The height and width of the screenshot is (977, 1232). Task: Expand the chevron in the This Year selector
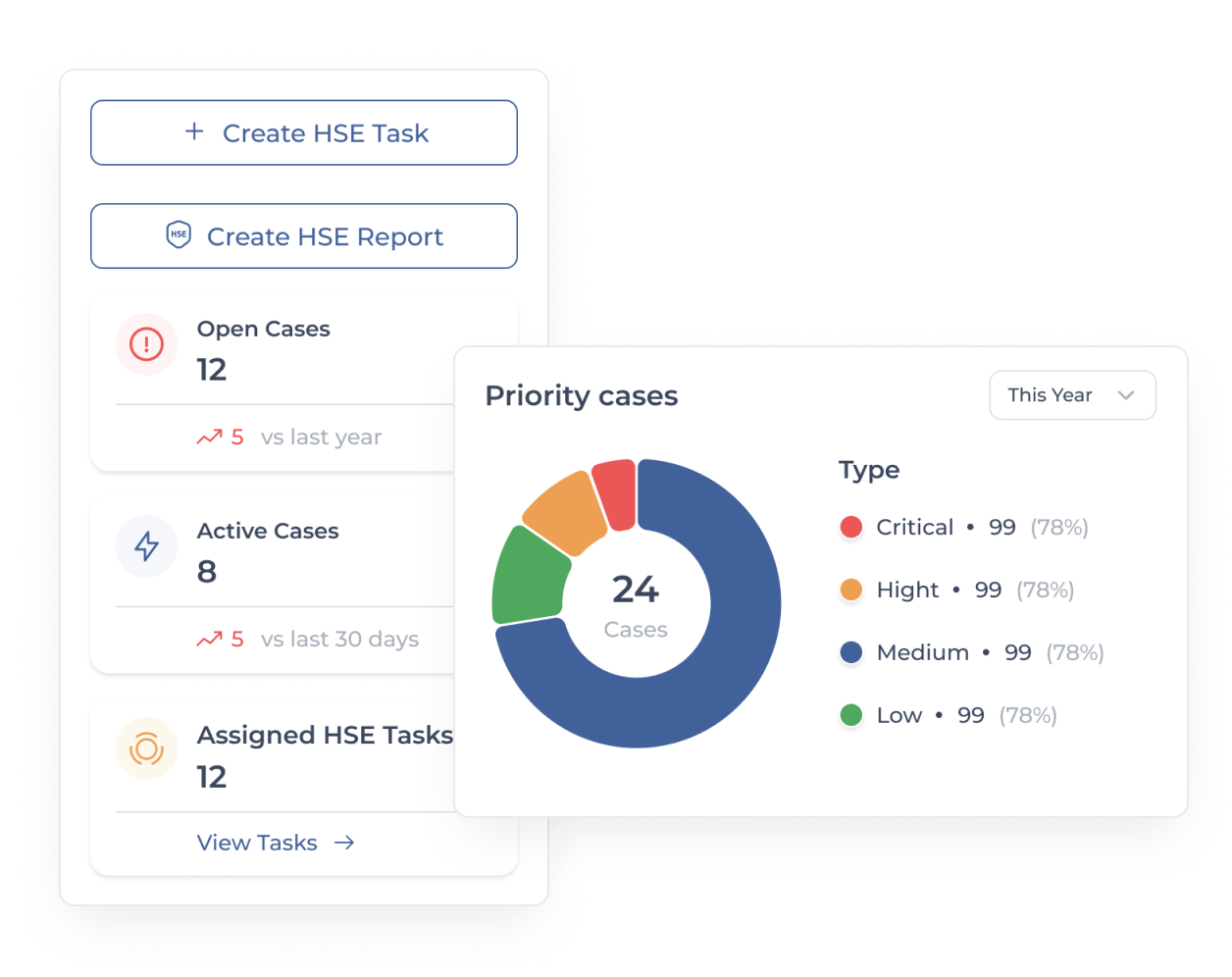point(1126,395)
